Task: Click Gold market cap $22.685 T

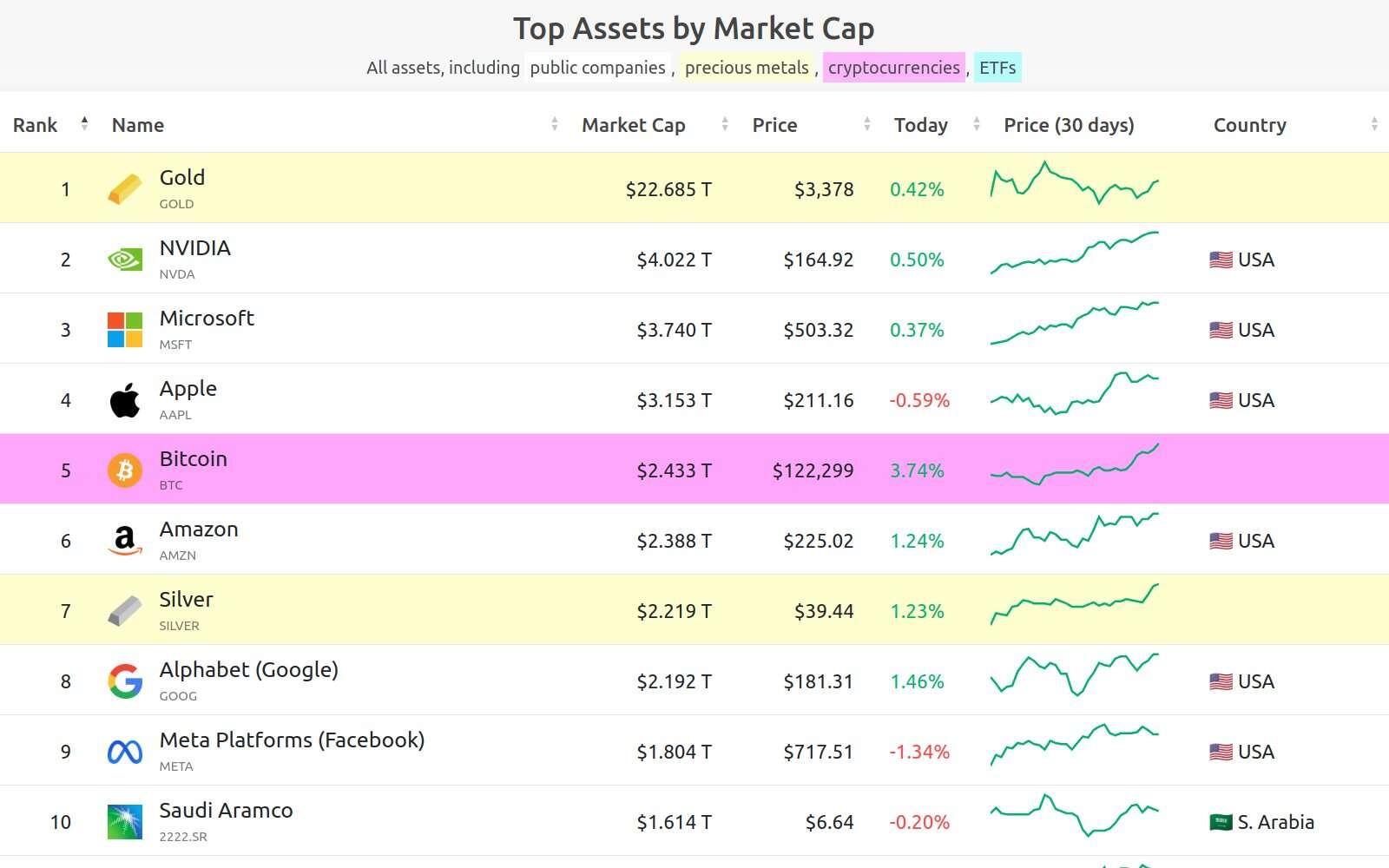Action: [668, 189]
